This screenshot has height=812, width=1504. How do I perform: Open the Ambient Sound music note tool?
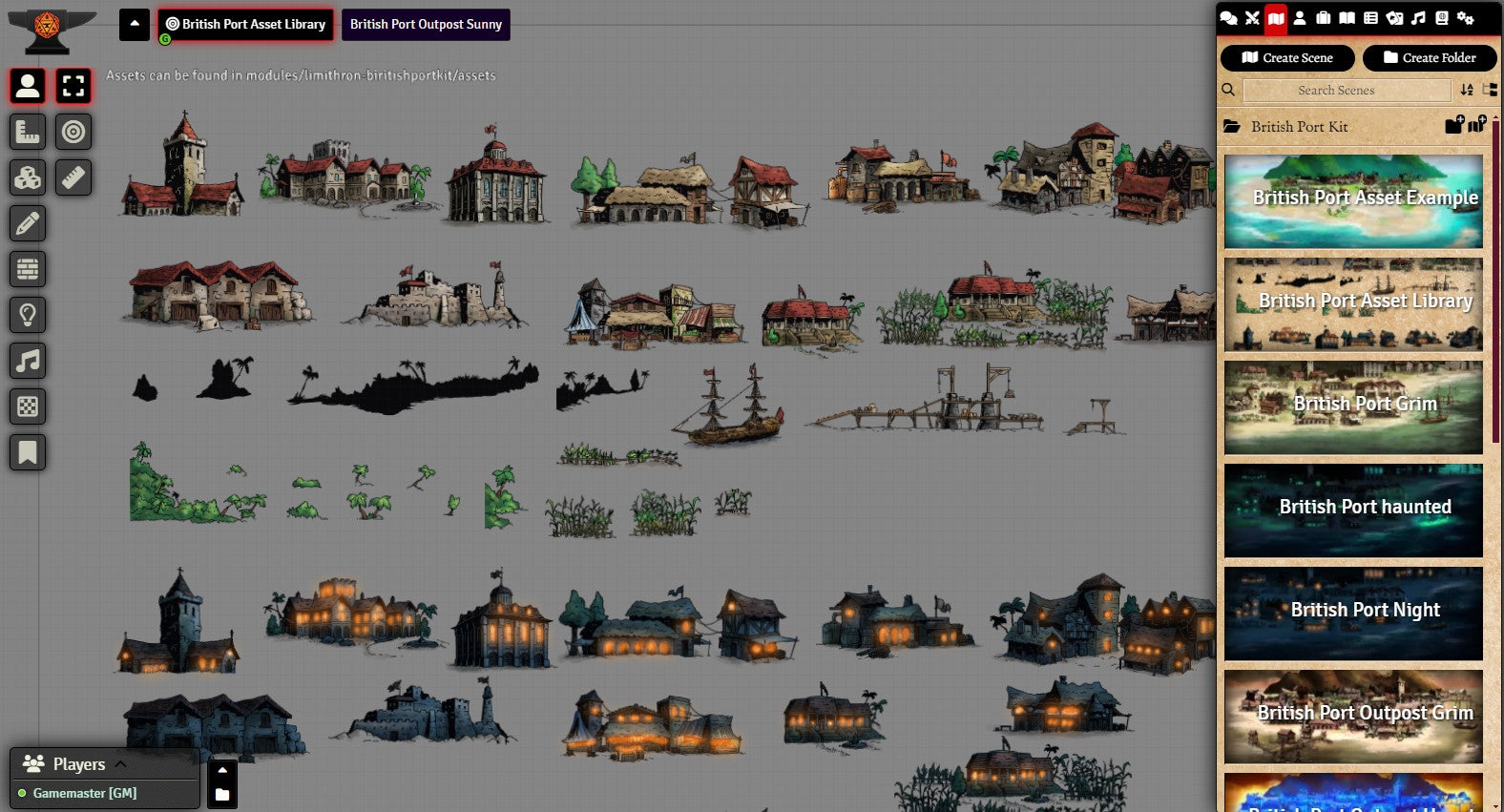pyautogui.click(x=28, y=361)
